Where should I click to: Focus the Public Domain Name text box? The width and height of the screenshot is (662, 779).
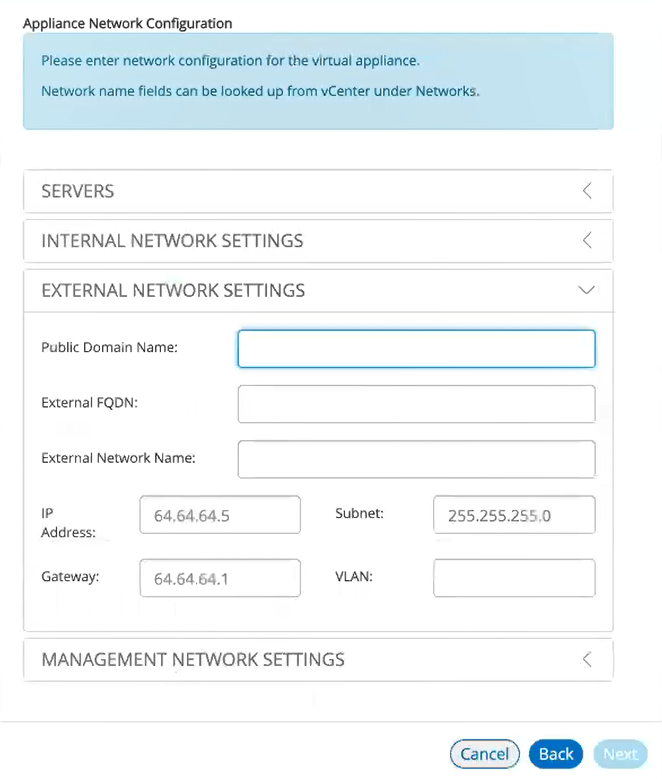click(x=416, y=349)
